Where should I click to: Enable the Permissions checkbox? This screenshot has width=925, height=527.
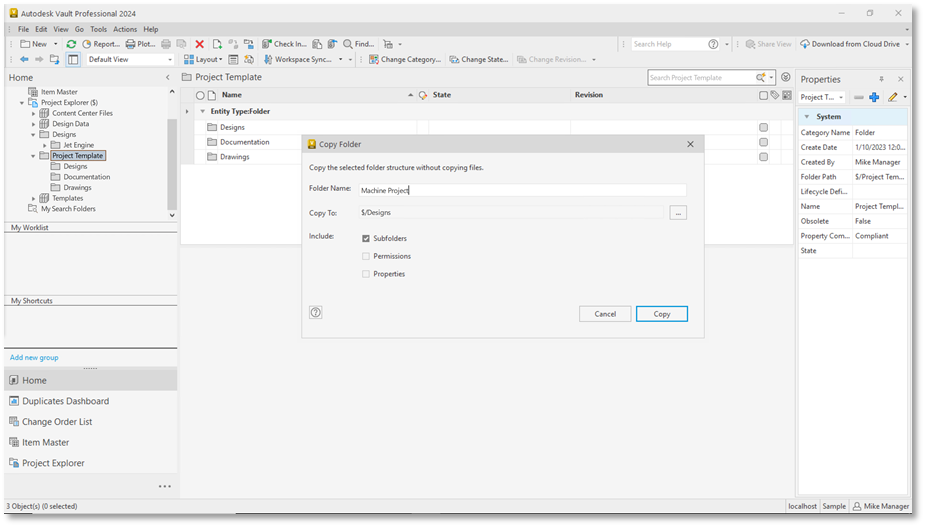366,256
